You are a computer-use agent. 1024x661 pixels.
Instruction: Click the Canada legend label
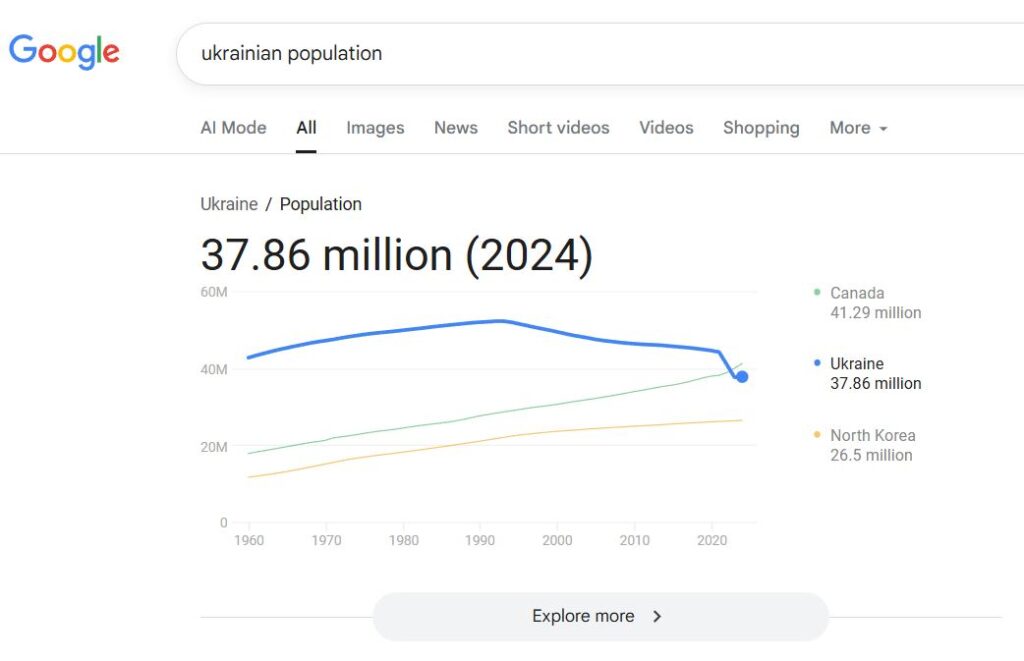[x=857, y=293]
